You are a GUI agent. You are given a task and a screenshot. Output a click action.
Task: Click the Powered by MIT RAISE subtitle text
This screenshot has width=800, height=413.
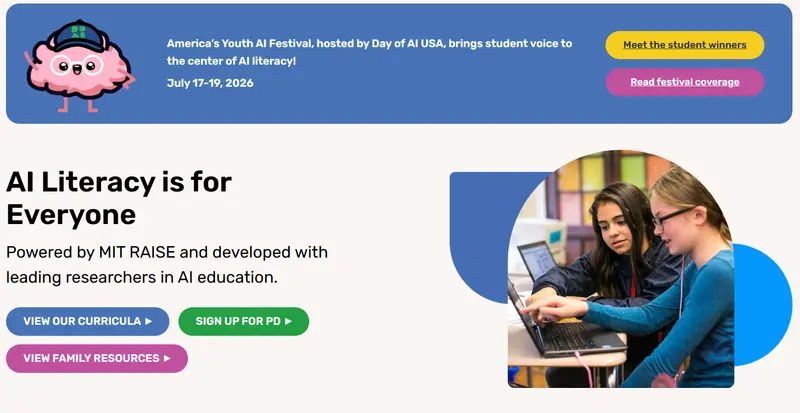coord(167,264)
